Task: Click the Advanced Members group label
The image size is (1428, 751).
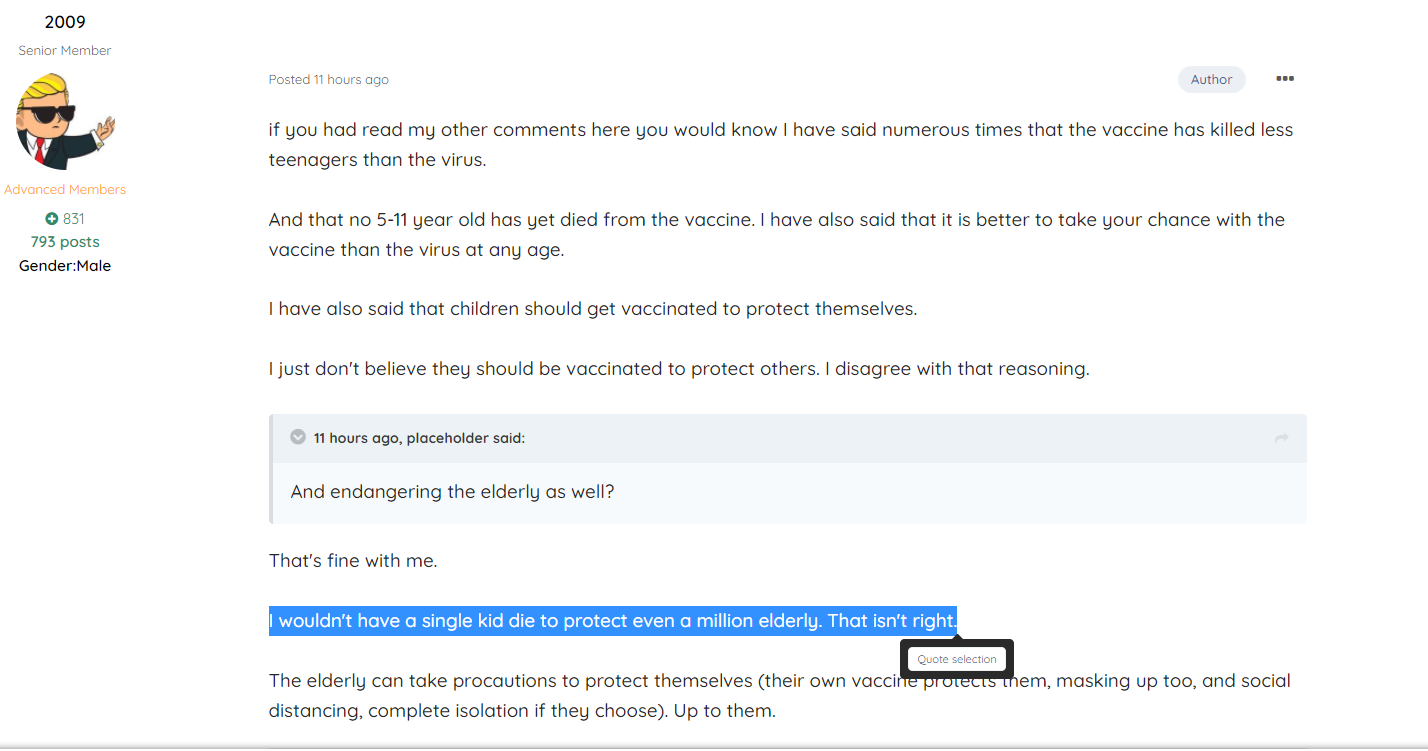Action: (x=65, y=189)
